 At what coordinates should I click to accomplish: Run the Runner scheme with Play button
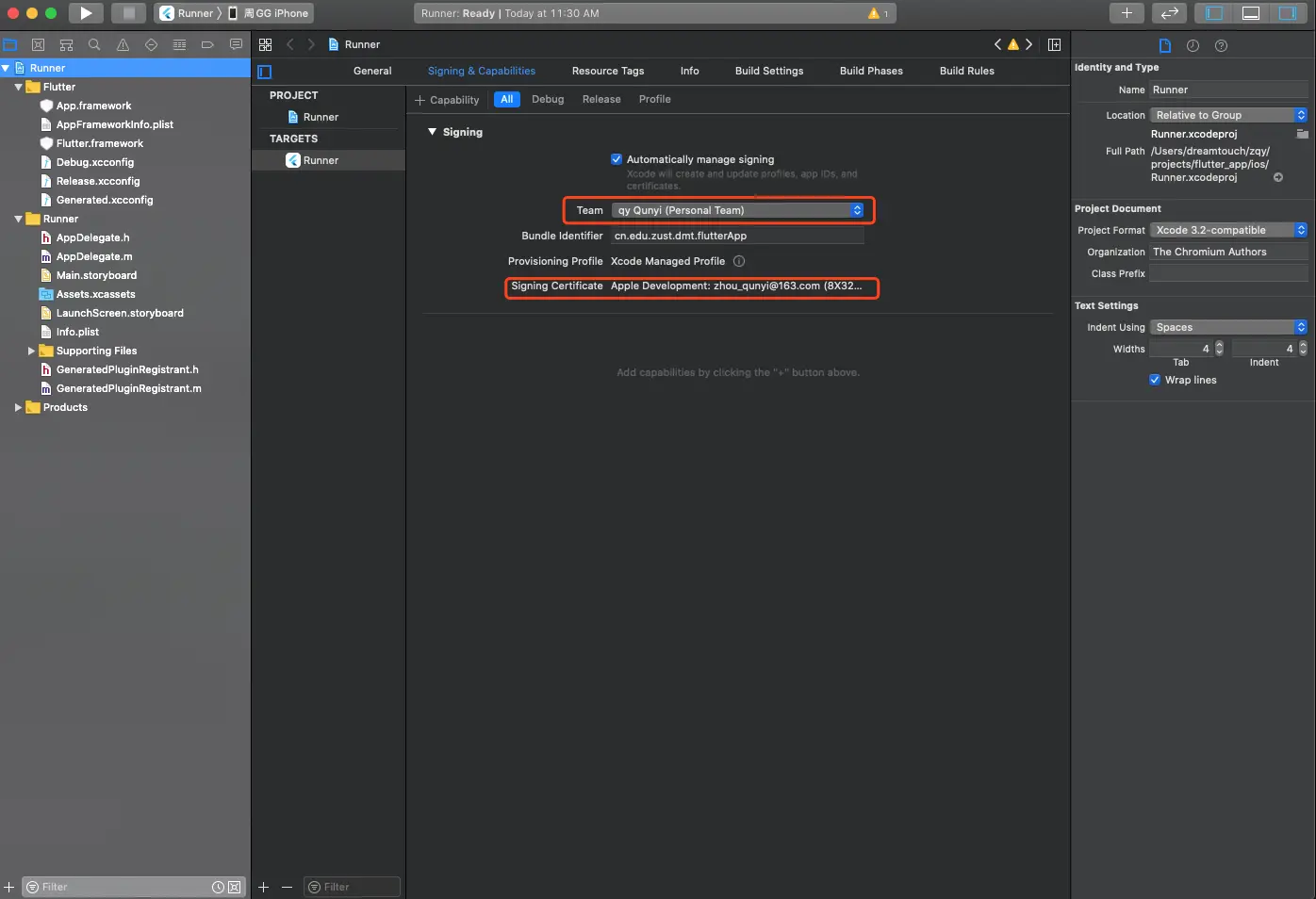click(x=85, y=13)
